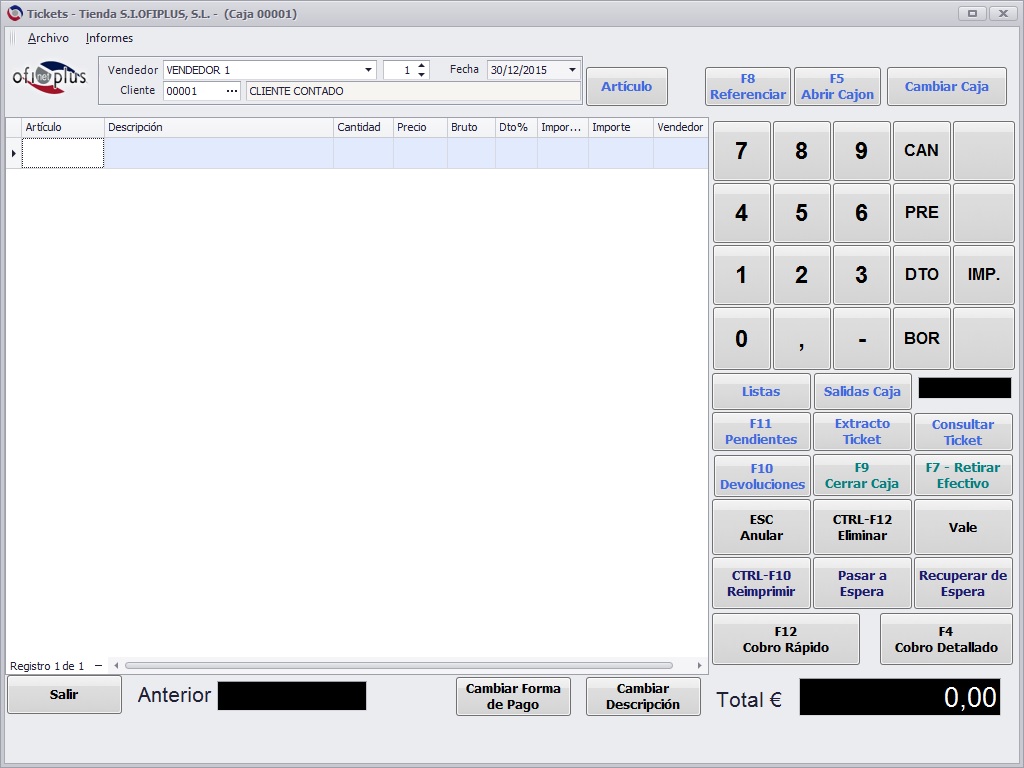Click the ofinetplus logo
This screenshot has width=1024, height=768.
[50, 78]
